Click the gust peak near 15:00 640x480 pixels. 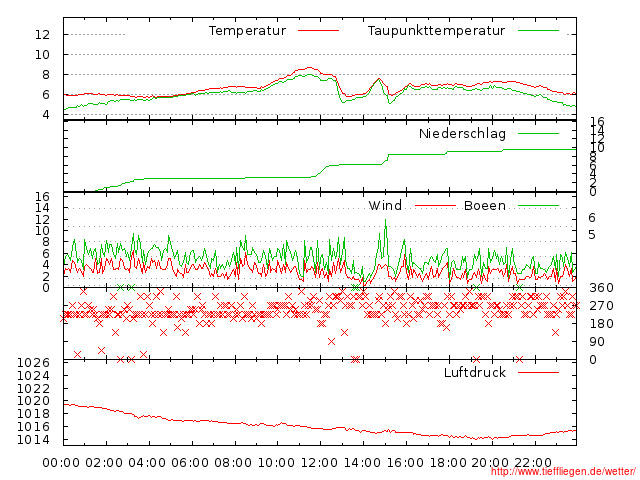click(x=385, y=220)
